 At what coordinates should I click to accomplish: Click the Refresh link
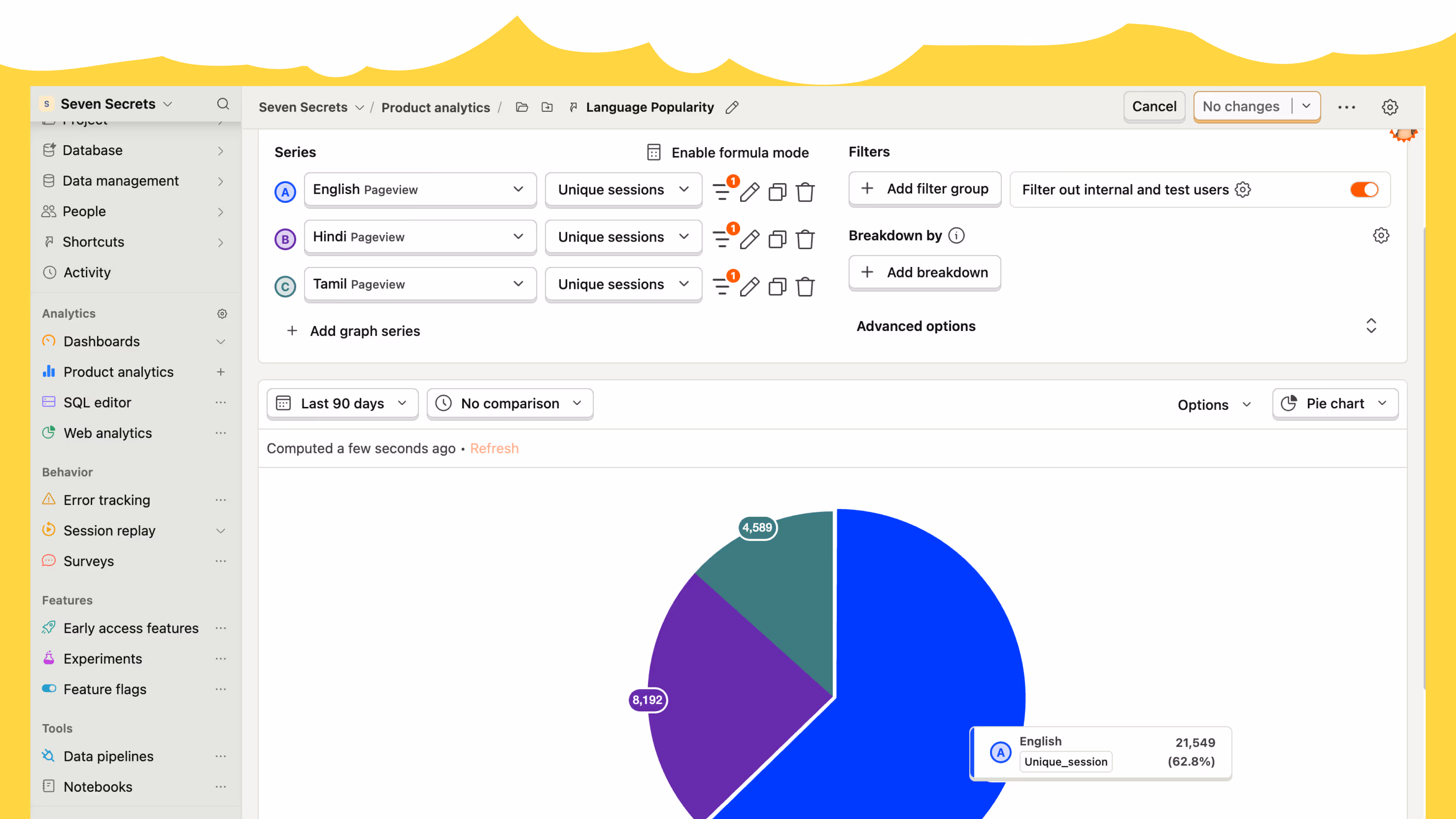coord(494,449)
